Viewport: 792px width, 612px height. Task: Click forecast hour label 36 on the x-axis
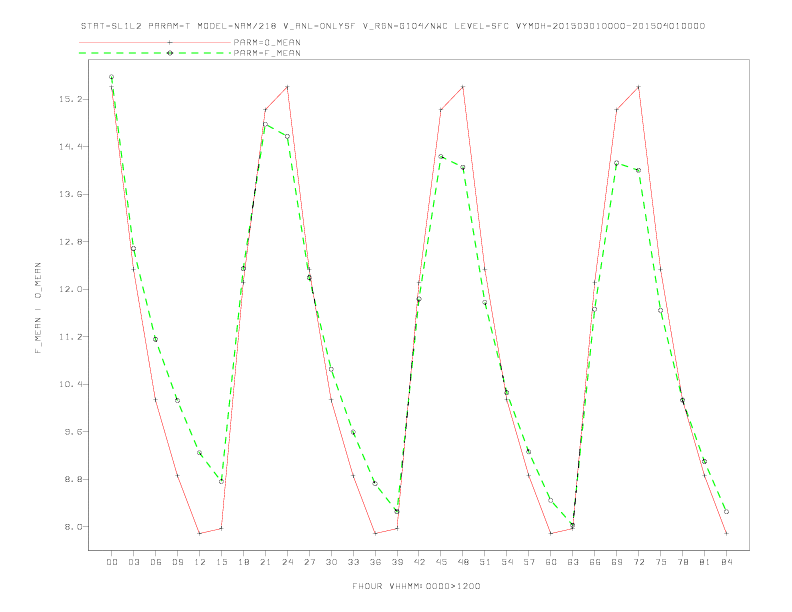375,562
